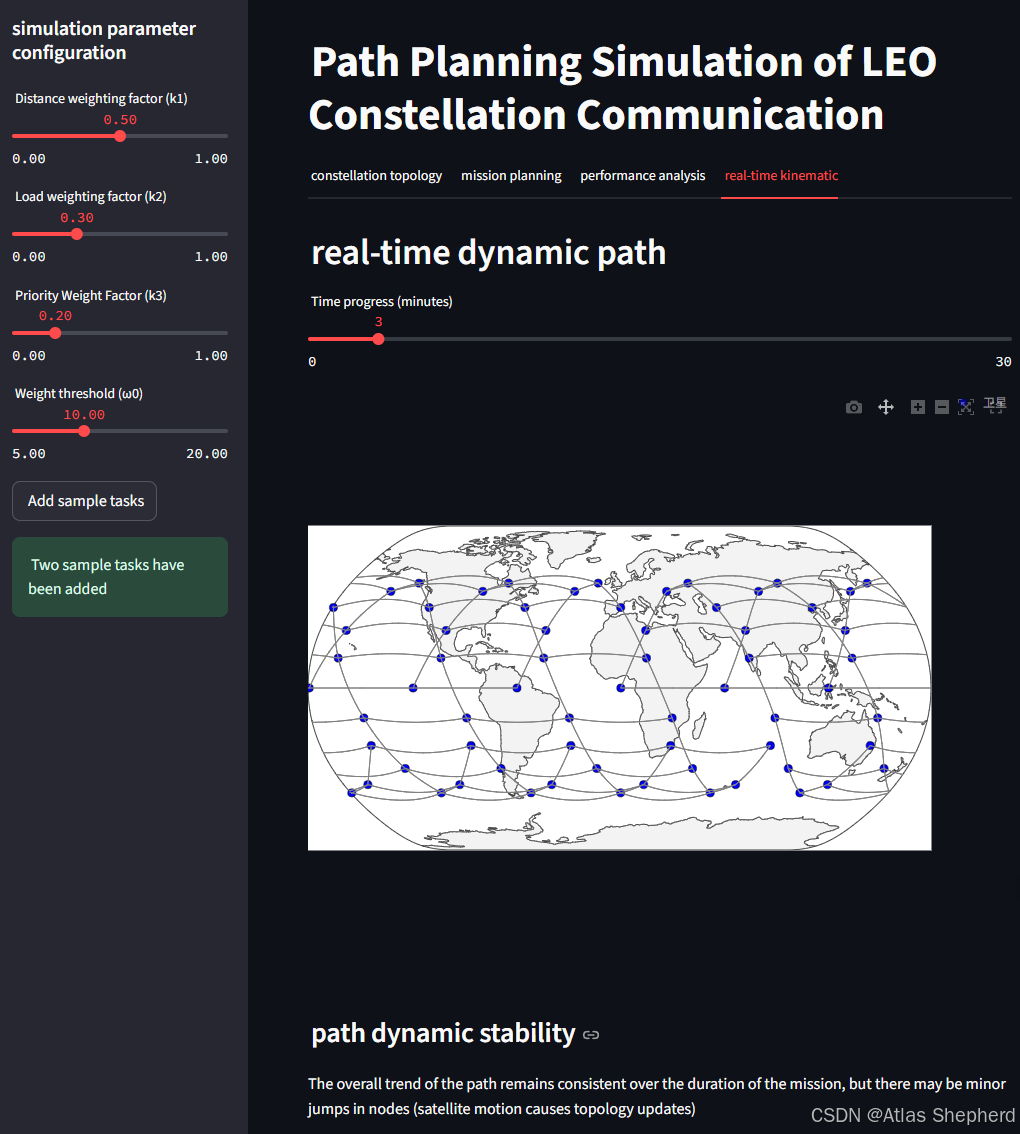Click the 'Priority Weight Factor (k3)' label
The height and width of the screenshot is (1134, 1020).
click(x=90, y=296)
